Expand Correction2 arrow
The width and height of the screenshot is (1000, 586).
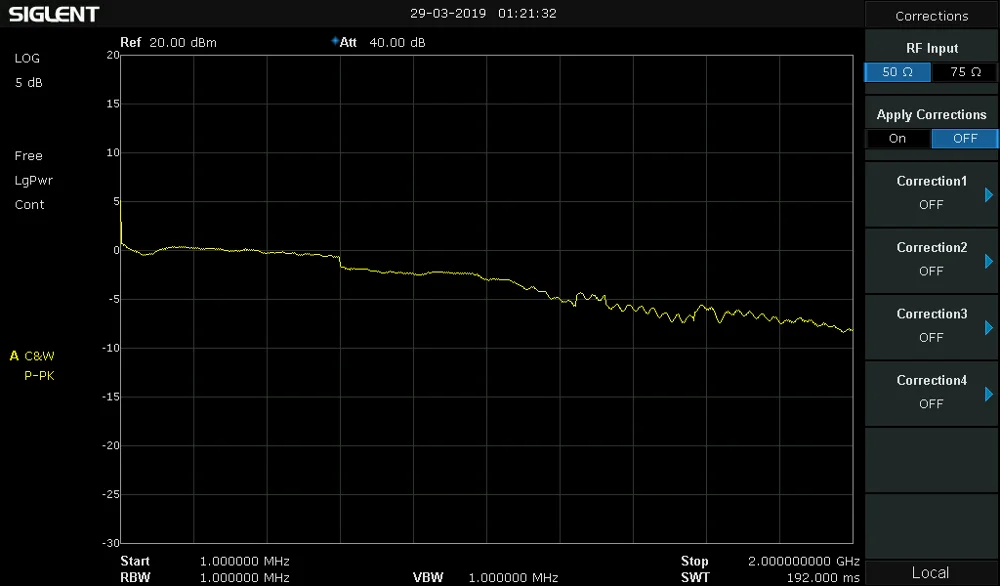pos(989,261)
